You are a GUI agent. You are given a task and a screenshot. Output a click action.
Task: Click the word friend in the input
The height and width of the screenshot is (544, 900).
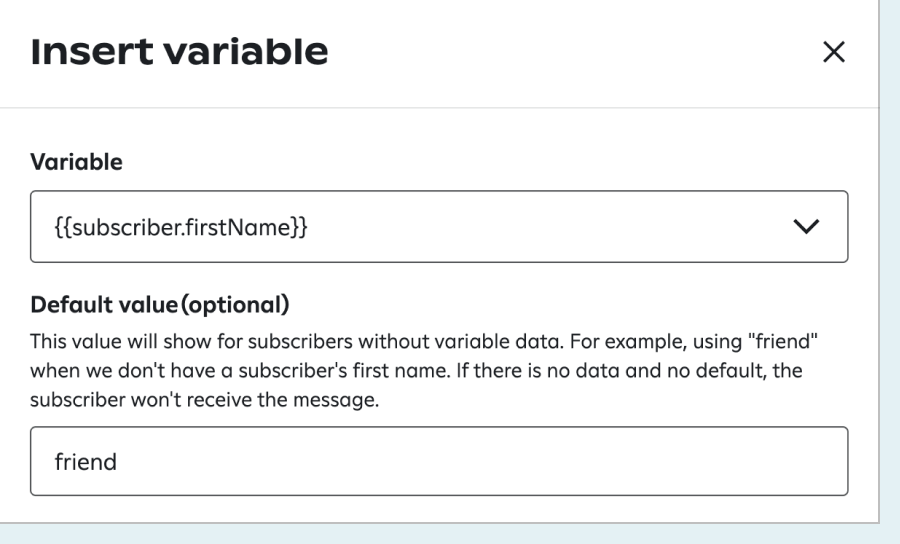point(85,462)
